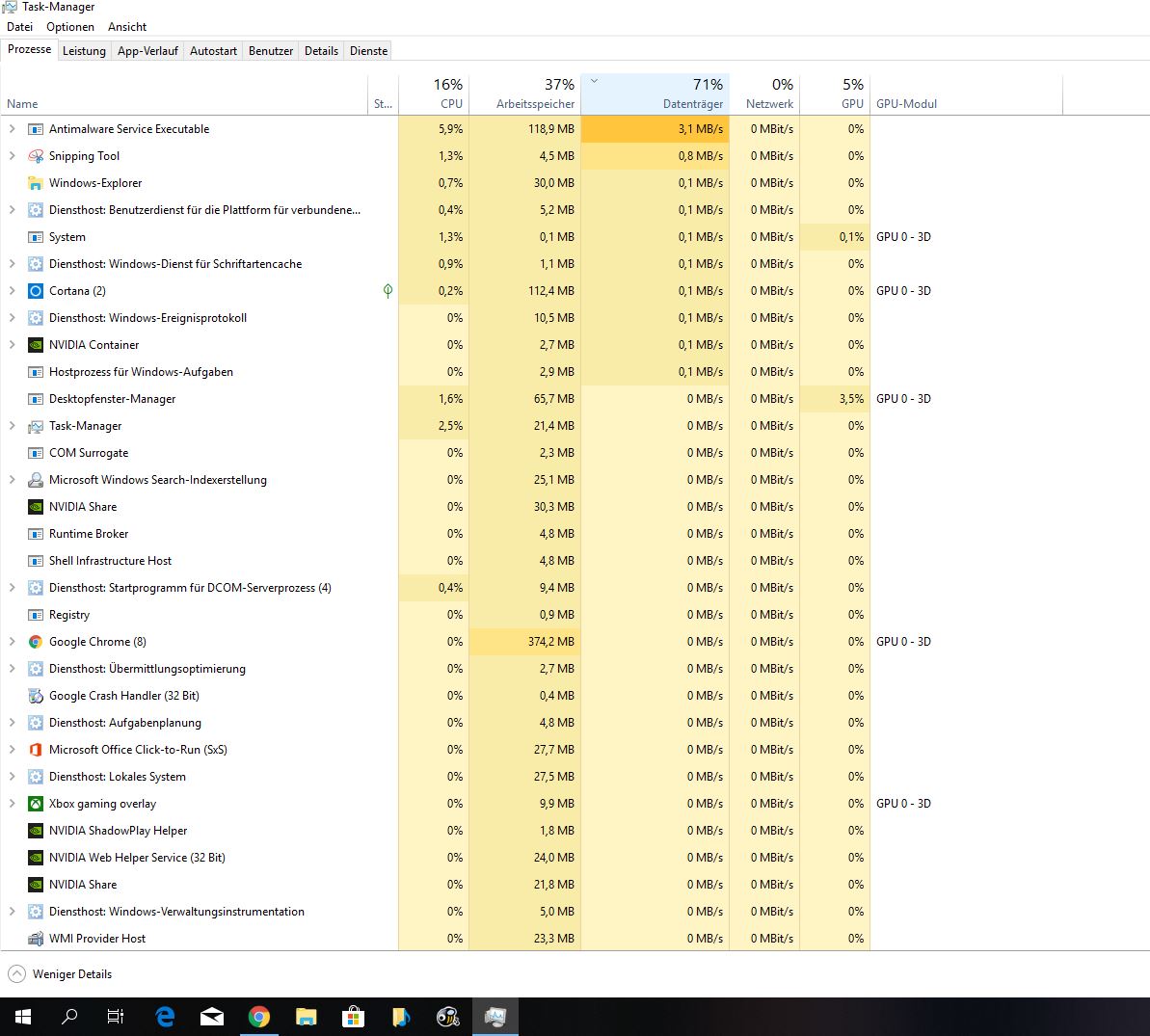Expand Xbox gaming overlay group

tap(12, 804)
